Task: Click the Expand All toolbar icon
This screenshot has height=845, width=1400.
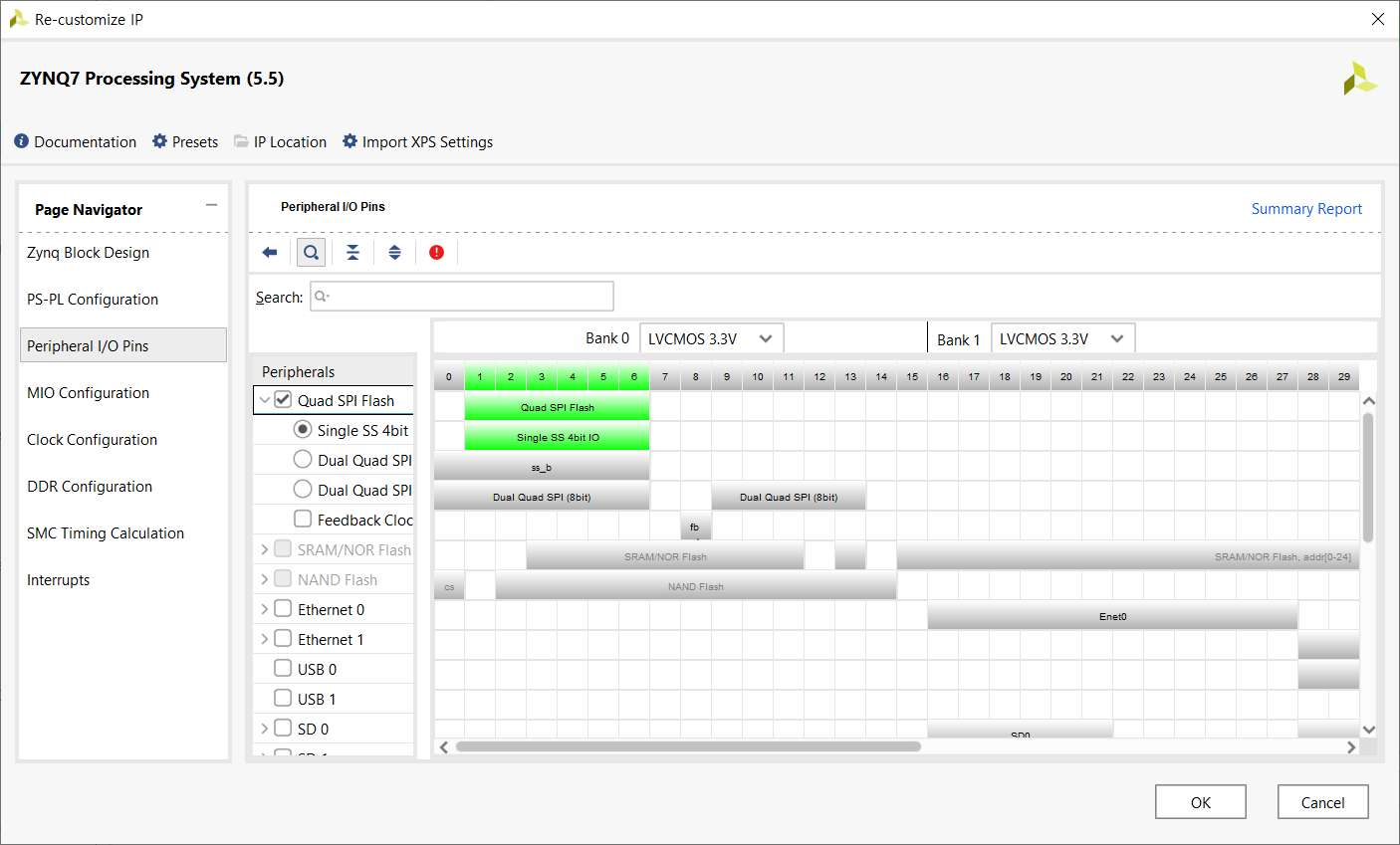Action: (394, 253)
